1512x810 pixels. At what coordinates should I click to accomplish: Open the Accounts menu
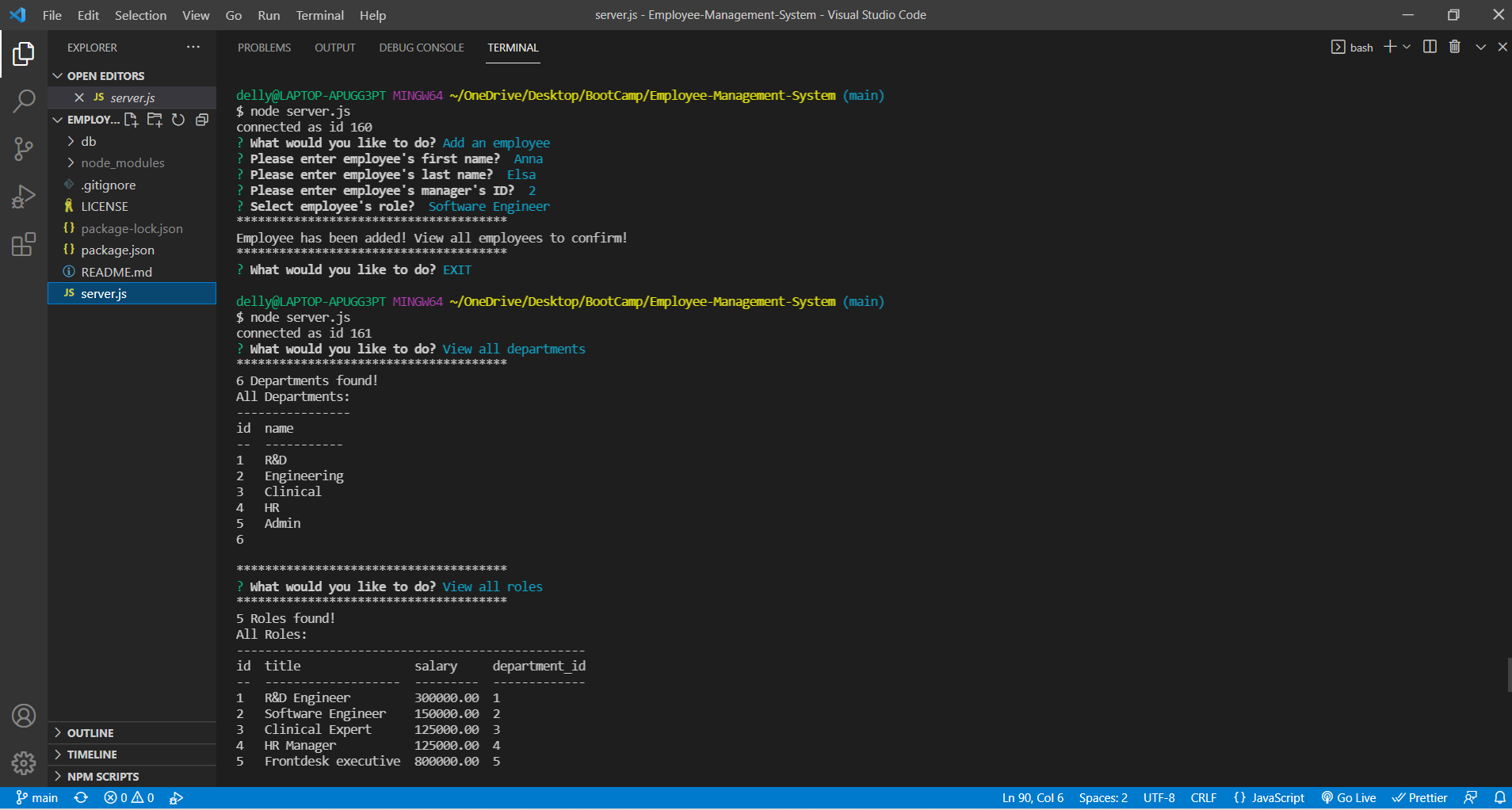pyautogui.click(x=23, y=715)
